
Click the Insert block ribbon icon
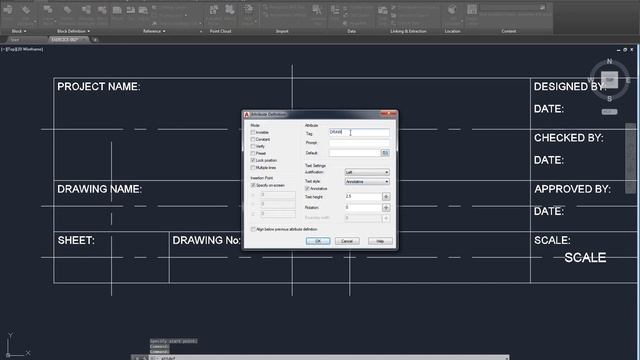click(x=8, y=10)
